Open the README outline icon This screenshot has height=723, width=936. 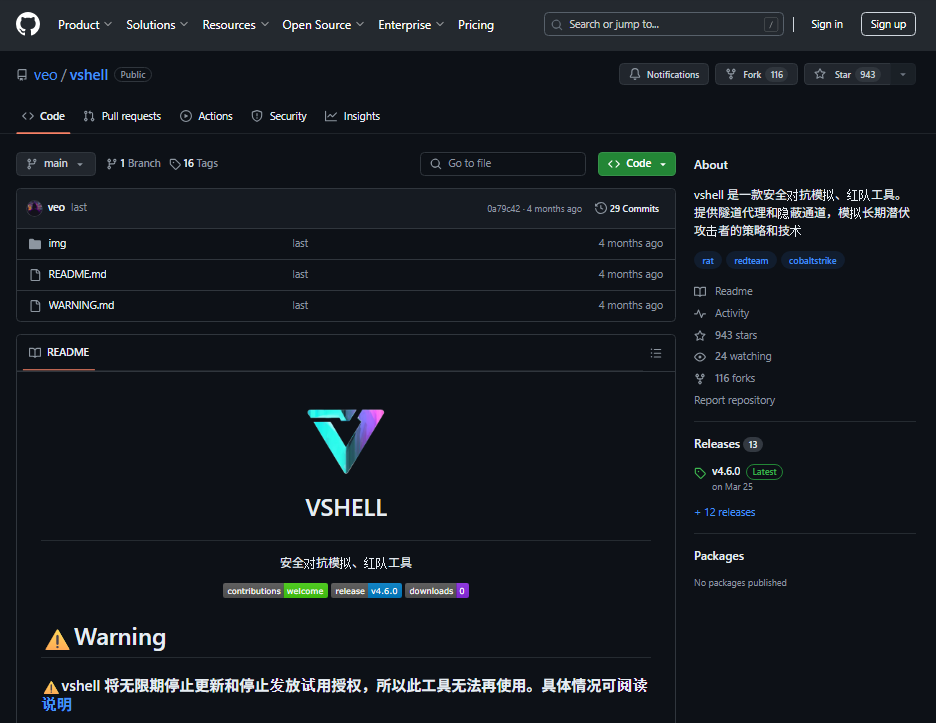[655, 353]
